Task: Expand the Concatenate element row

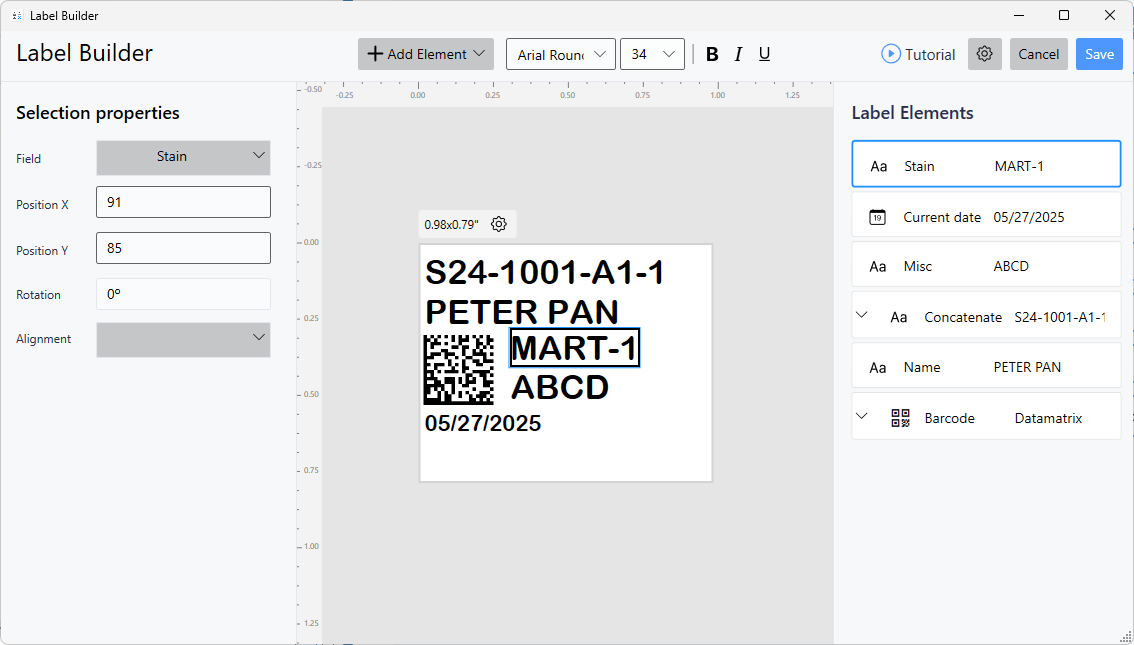Action: tap(862, 315)
